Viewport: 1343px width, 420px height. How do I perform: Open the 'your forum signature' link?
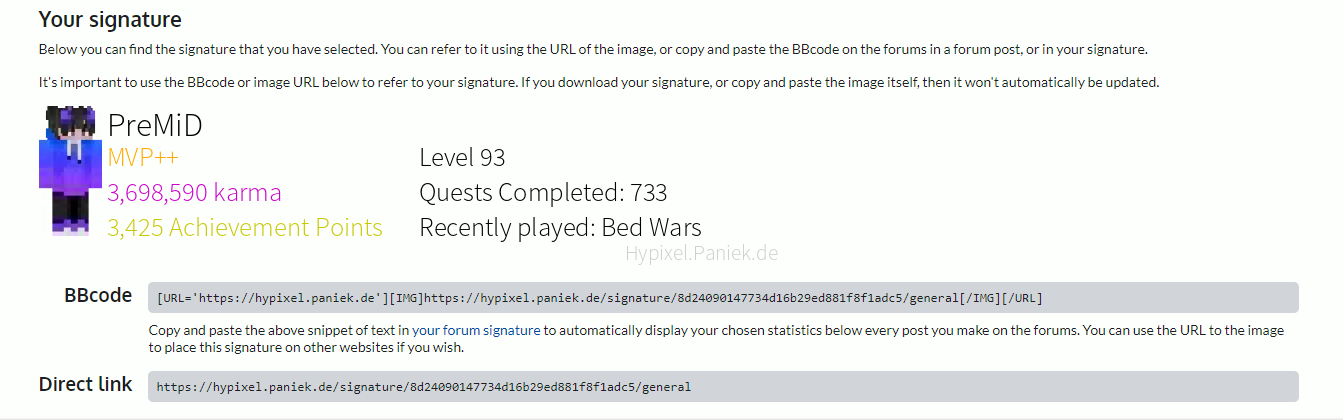click(x=476, y=330)
